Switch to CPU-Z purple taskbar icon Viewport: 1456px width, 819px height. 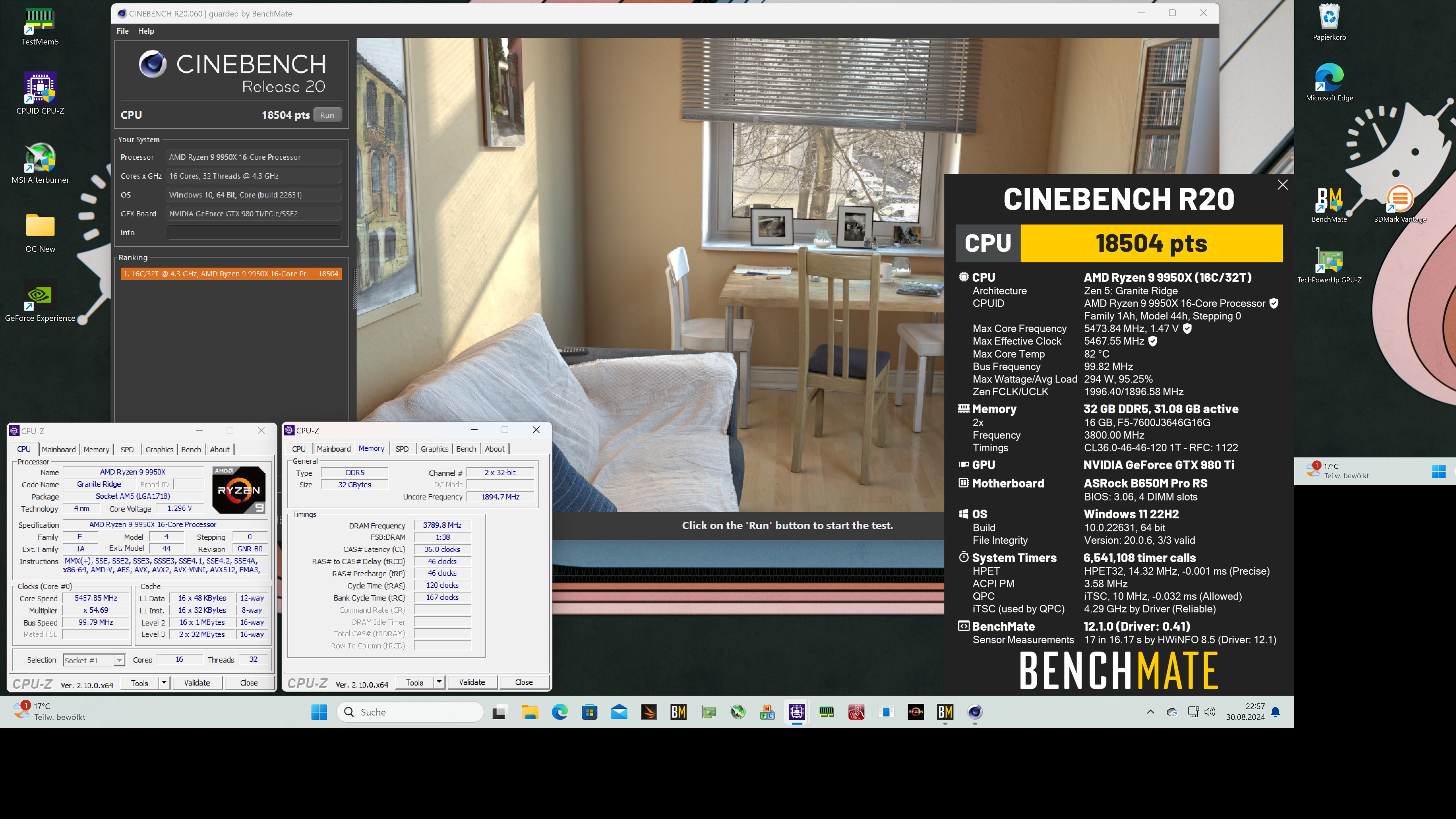(797, 711)
